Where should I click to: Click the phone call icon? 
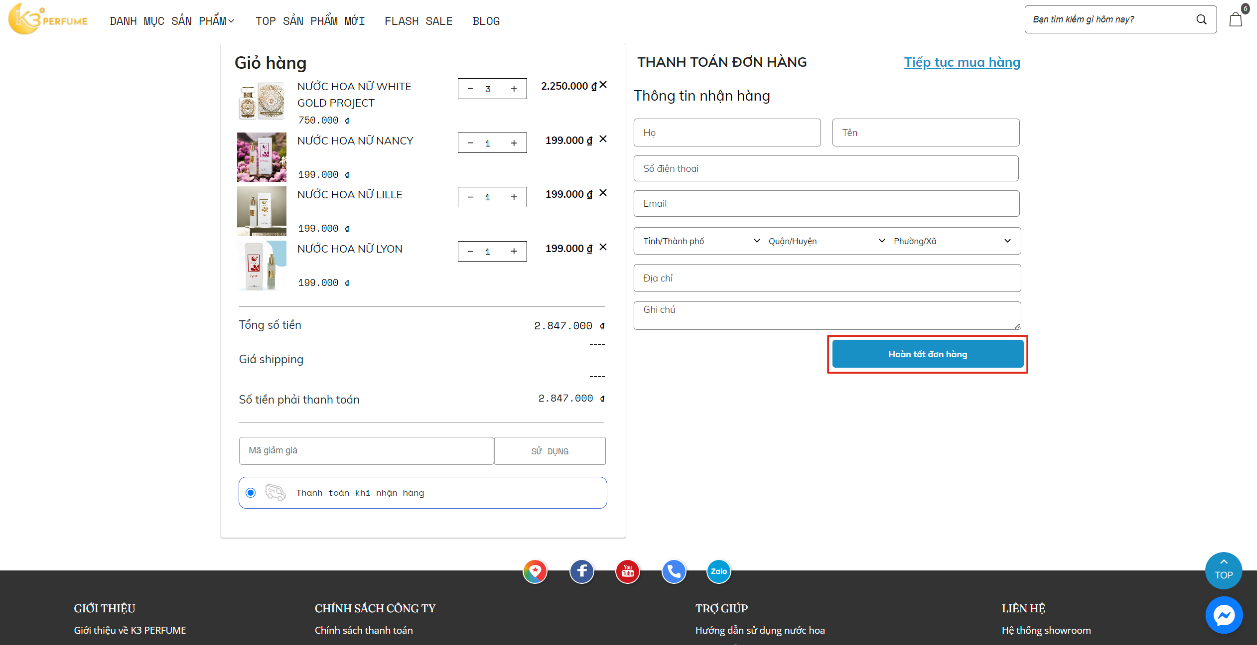[x=674, y=572]
